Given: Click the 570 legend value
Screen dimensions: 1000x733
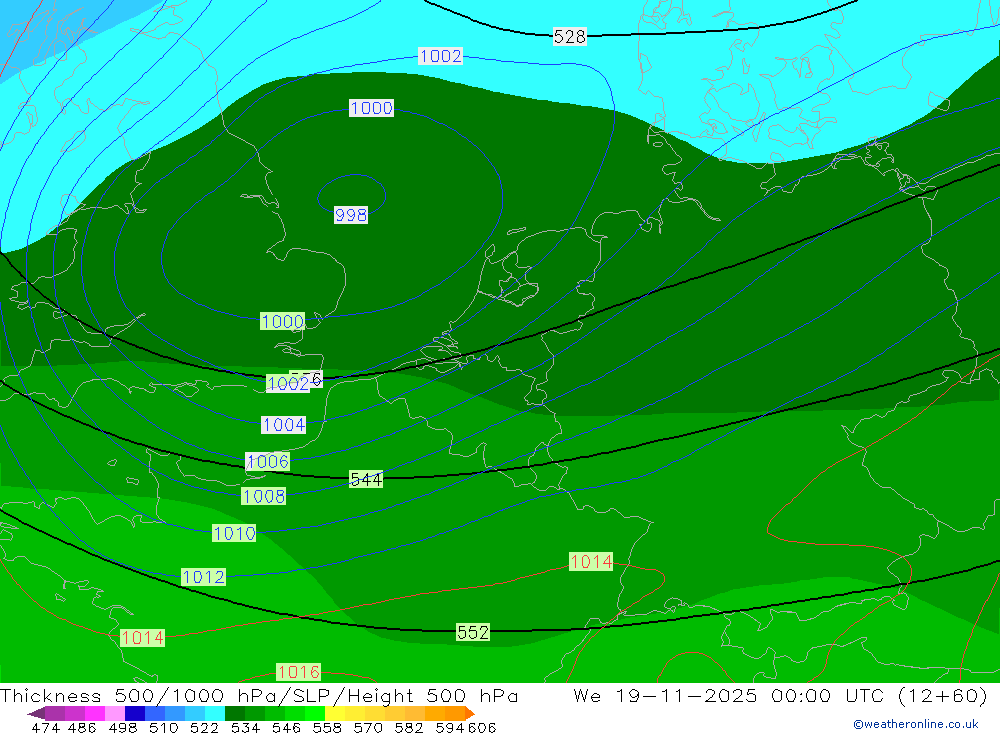Looking at the screenshot, I should click(x=368, y=727).
